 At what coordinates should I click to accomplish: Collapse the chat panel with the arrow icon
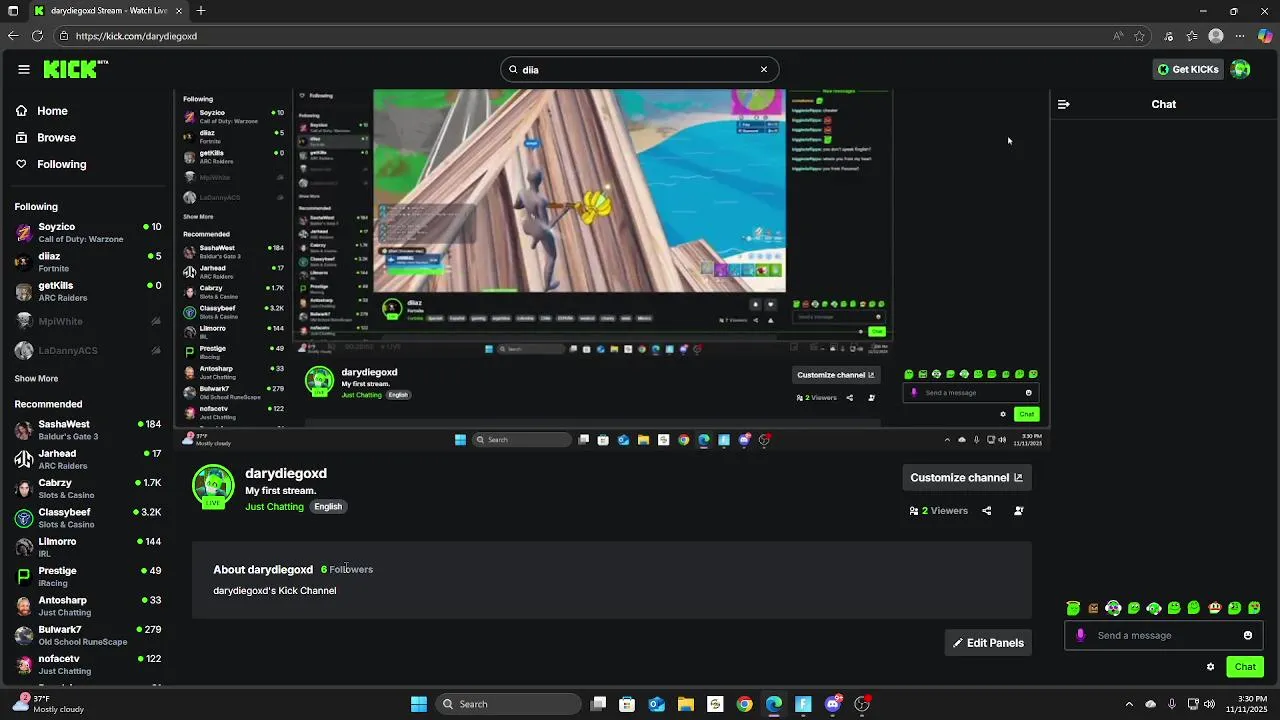1064,104
